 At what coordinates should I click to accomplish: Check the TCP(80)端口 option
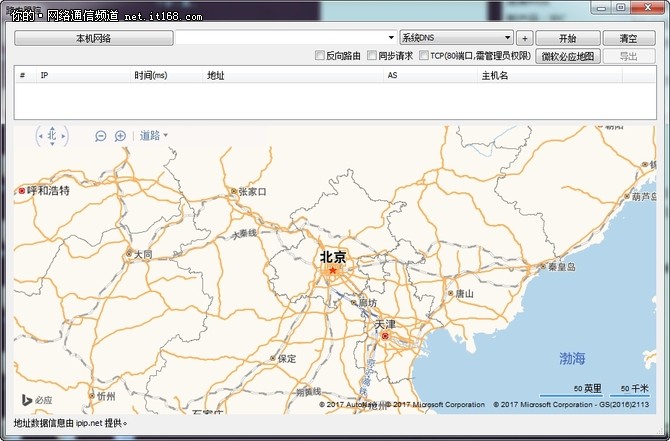click(x=424, y=56)
